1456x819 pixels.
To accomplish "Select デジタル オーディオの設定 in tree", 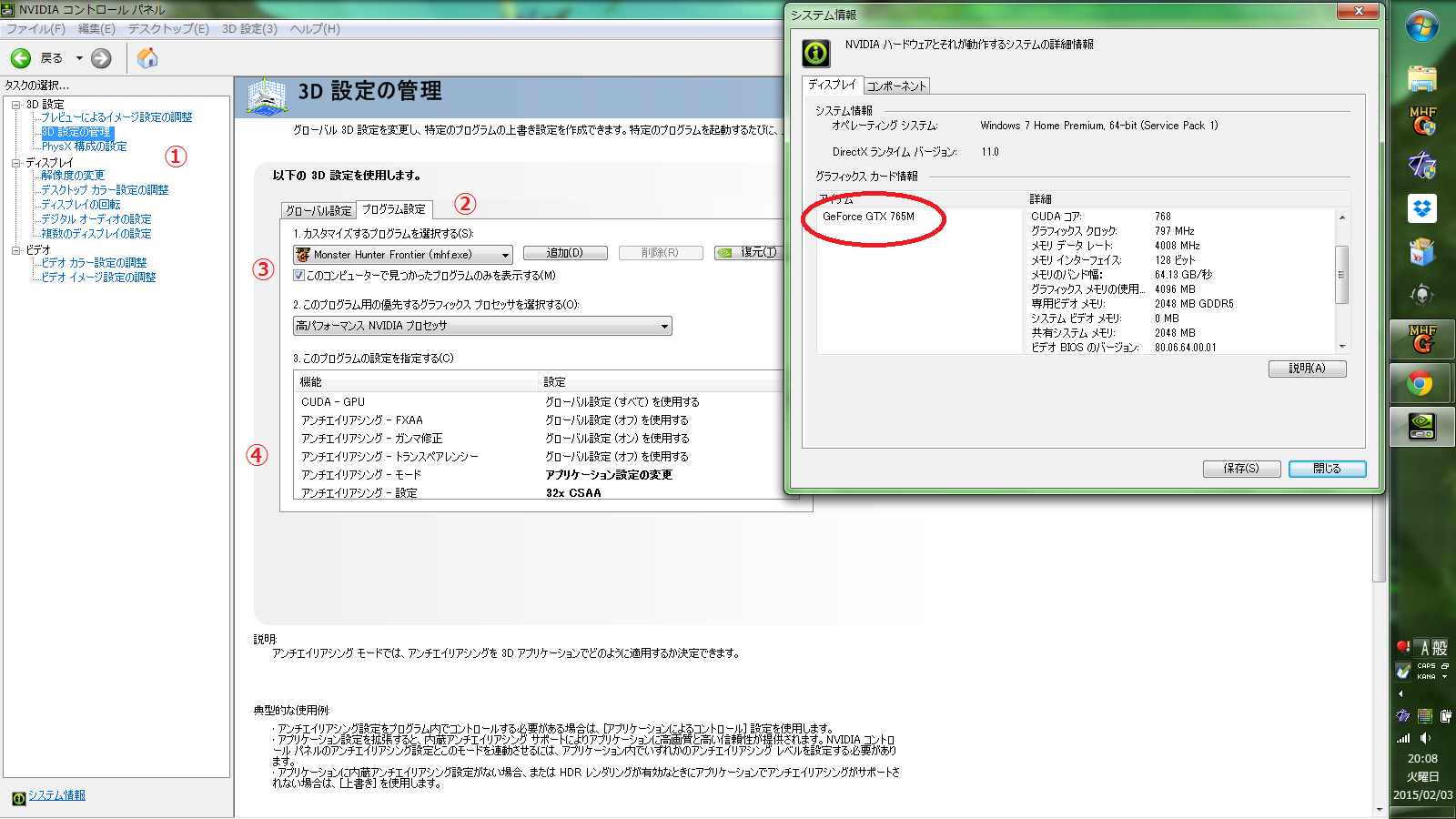I will click(96, 219).
